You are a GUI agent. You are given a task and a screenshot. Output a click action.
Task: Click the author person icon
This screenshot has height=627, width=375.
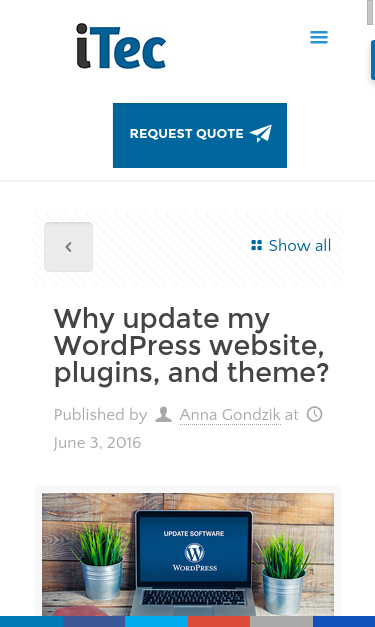163,414
